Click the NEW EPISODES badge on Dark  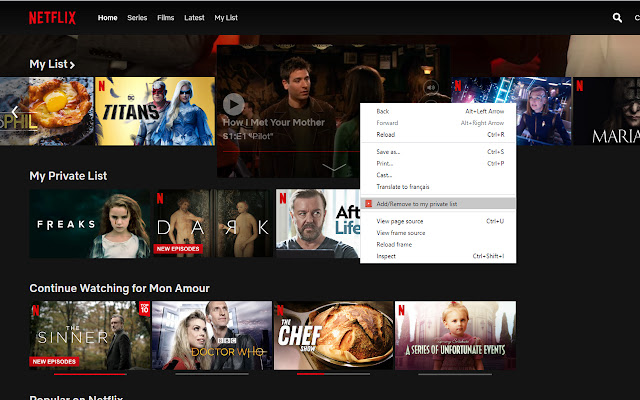click(x=178, y=249)
